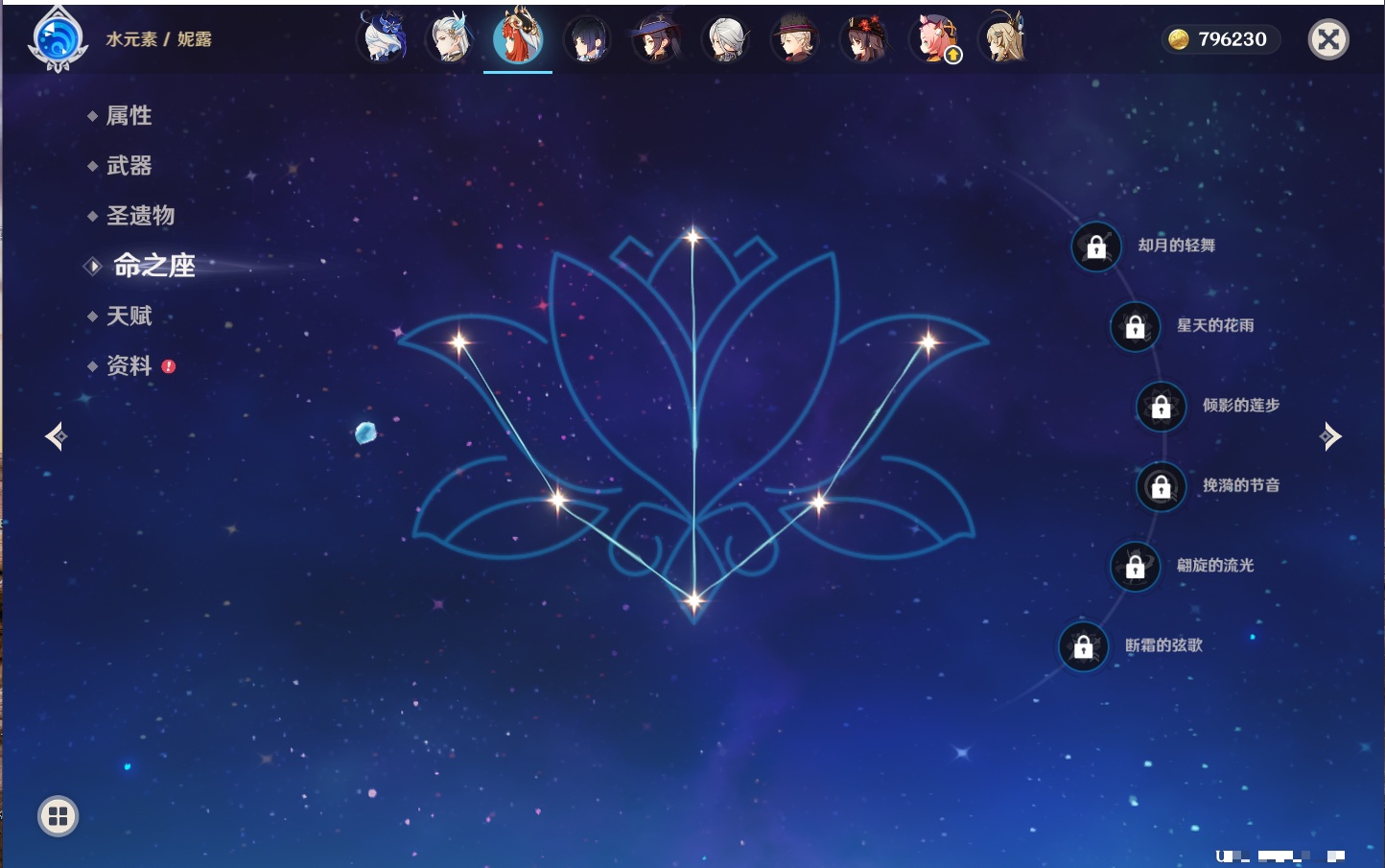View the 天赋 talents tab

pyautogui.click(x=129, y=316)
